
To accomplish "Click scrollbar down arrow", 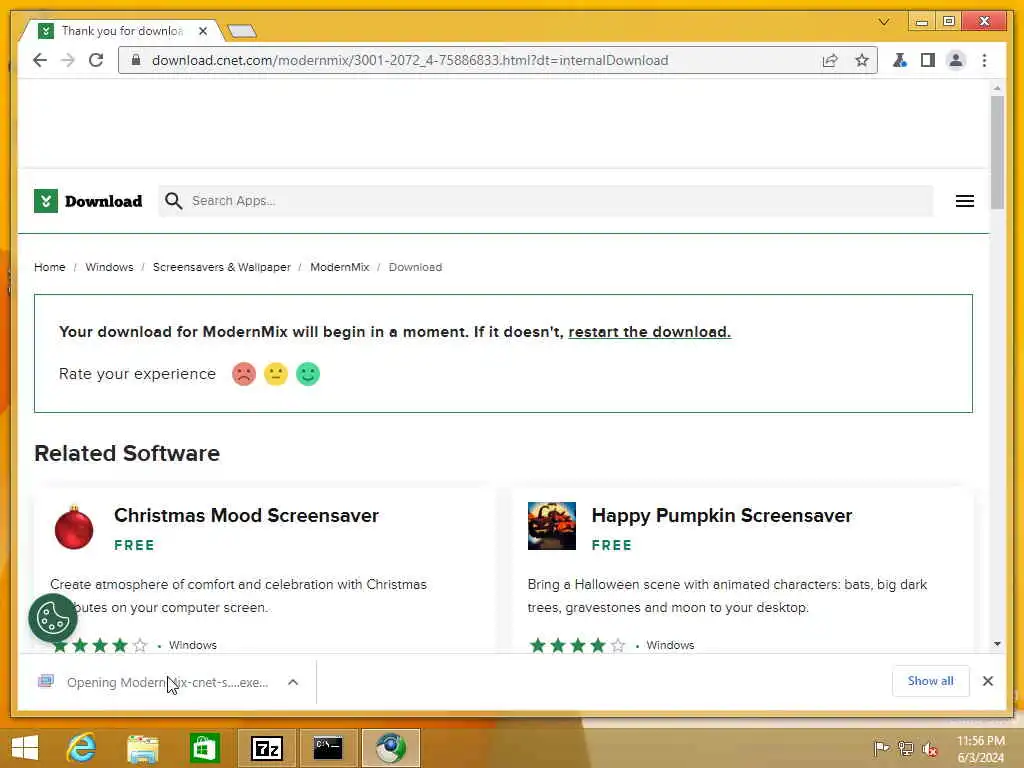I will point(997,644).
